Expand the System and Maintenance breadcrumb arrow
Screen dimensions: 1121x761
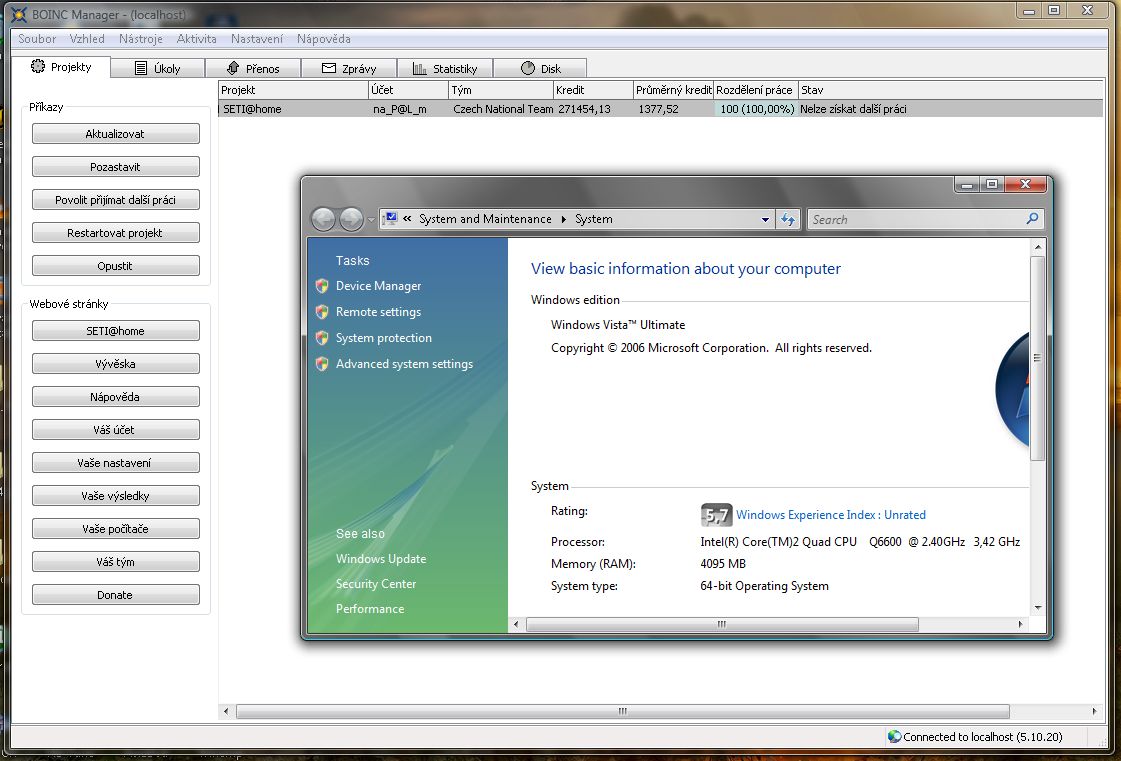pyautogui.click(x=563, y=219)
